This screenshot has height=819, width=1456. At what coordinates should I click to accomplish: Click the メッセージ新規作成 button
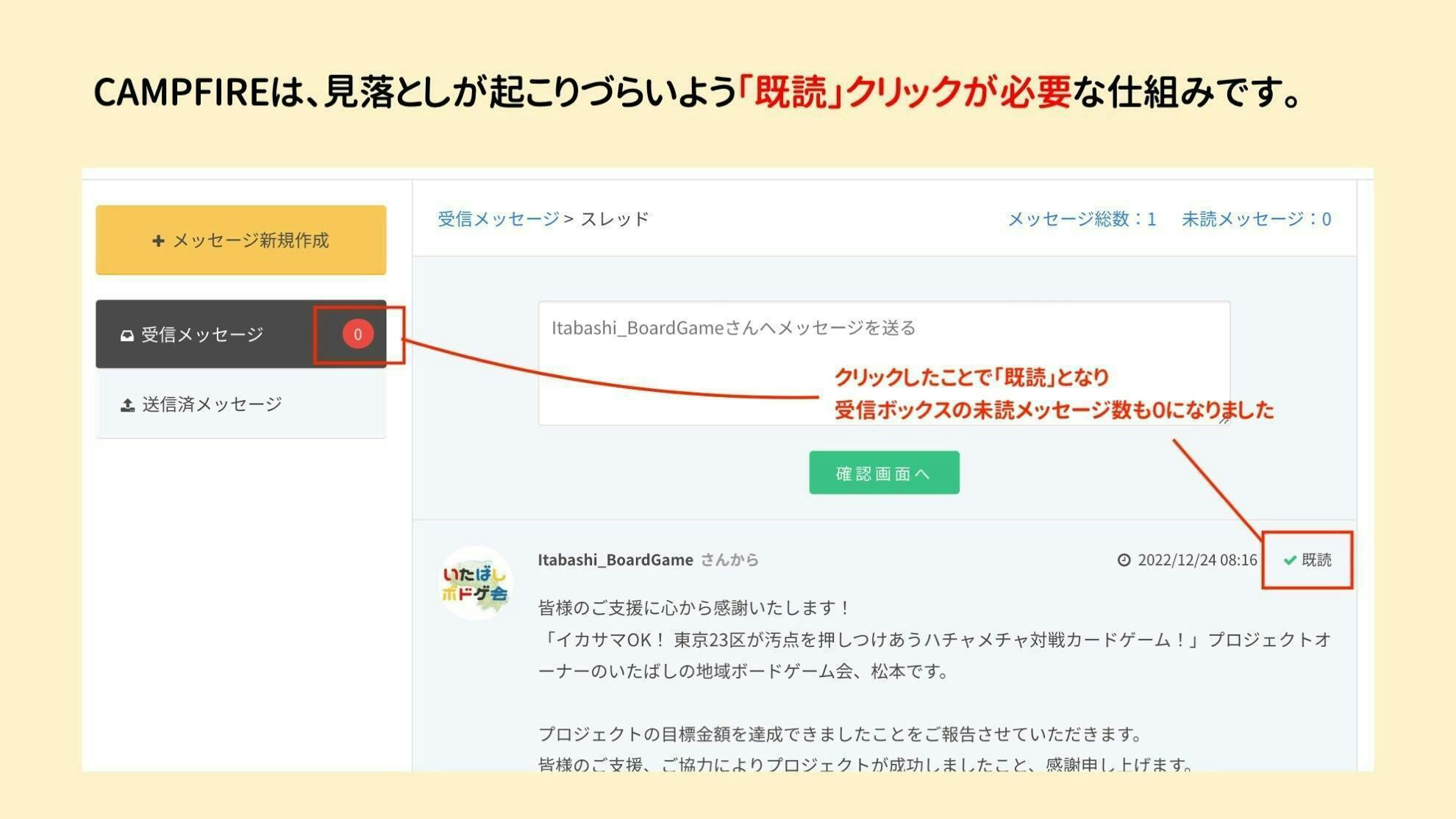pyautogui.click(x=240, y=240)
